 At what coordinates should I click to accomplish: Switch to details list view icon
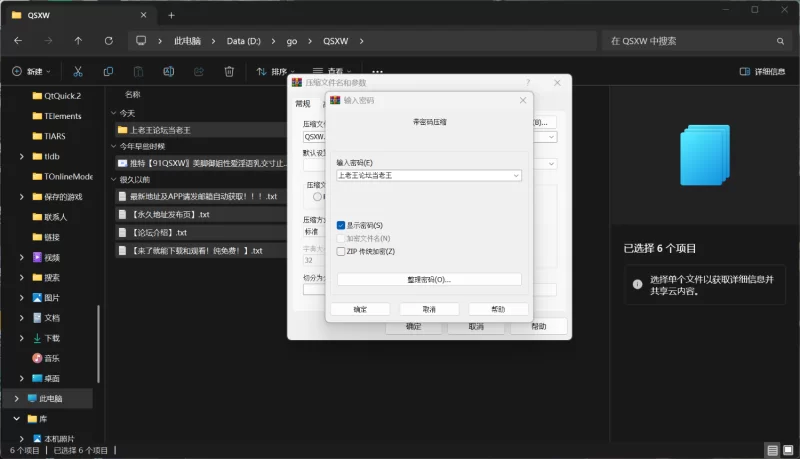[772, 450]
